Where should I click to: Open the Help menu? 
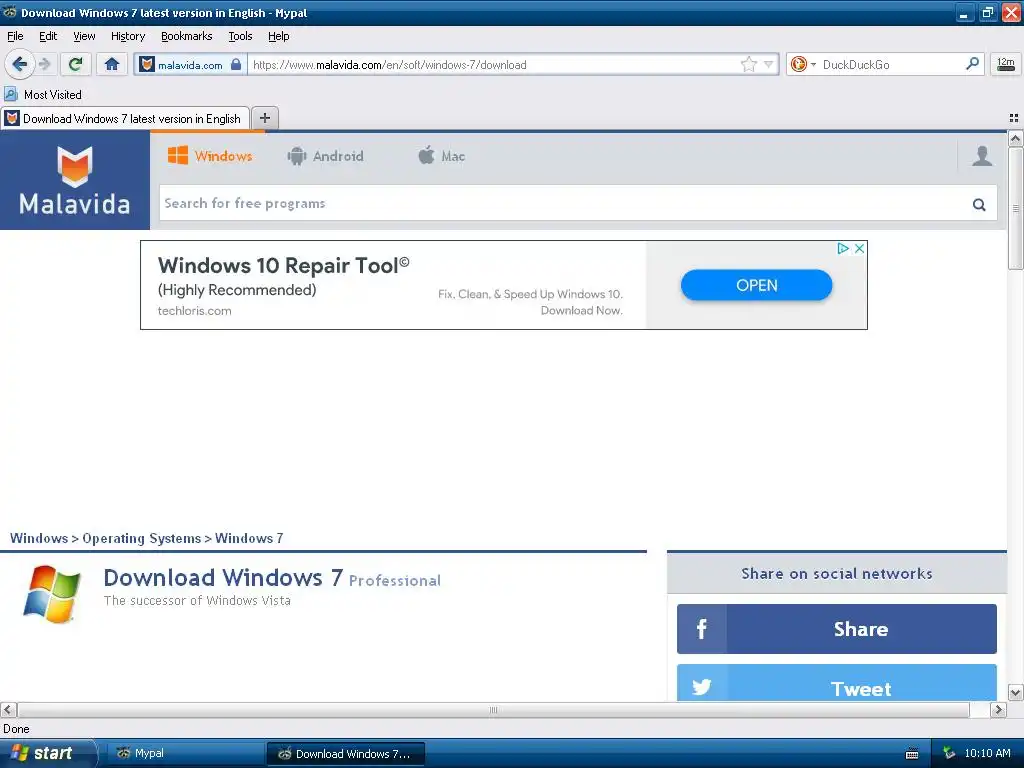278,36
